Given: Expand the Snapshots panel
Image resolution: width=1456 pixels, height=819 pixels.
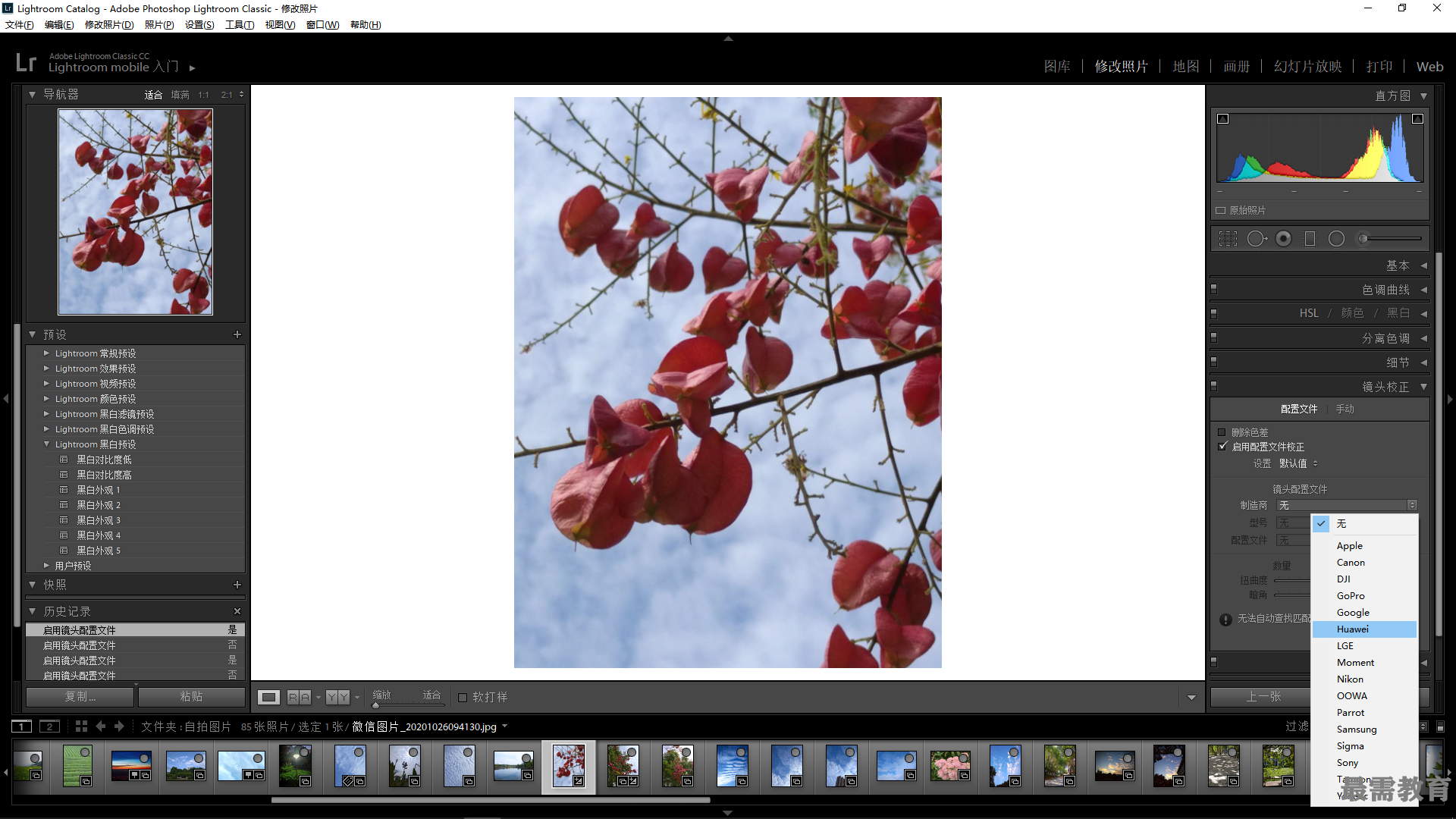Looking at the screenshot, I should (33, 585).
